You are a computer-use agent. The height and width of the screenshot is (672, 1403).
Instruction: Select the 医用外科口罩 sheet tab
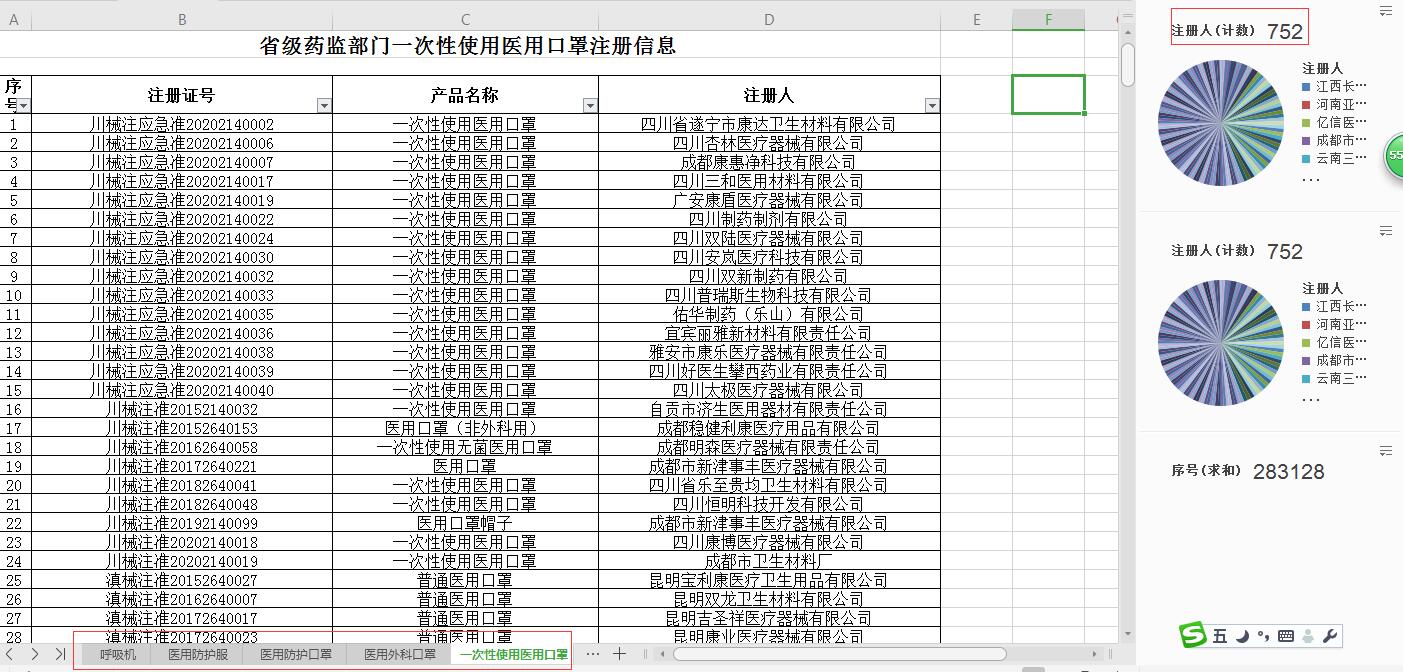pyautogui.click(x=399, y=654)
